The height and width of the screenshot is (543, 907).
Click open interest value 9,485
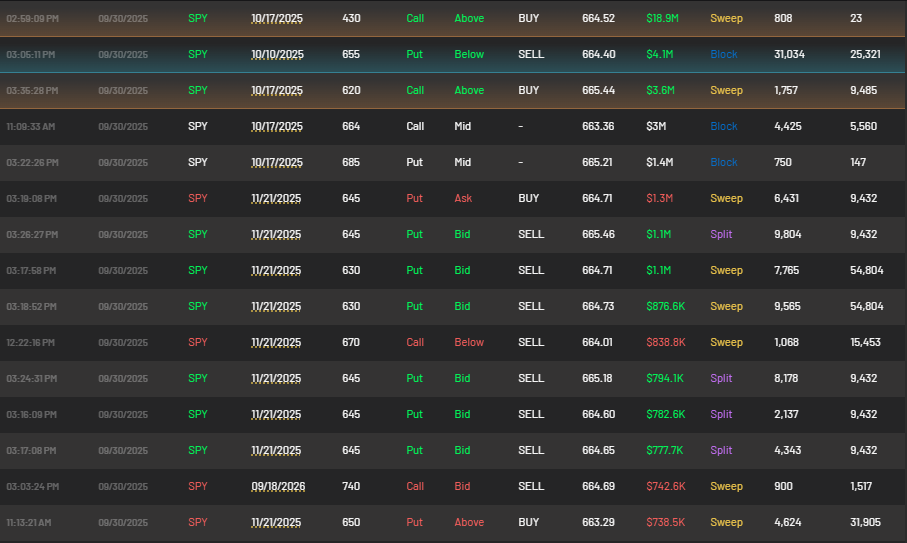pyautogui.click(x=863, y=90)
